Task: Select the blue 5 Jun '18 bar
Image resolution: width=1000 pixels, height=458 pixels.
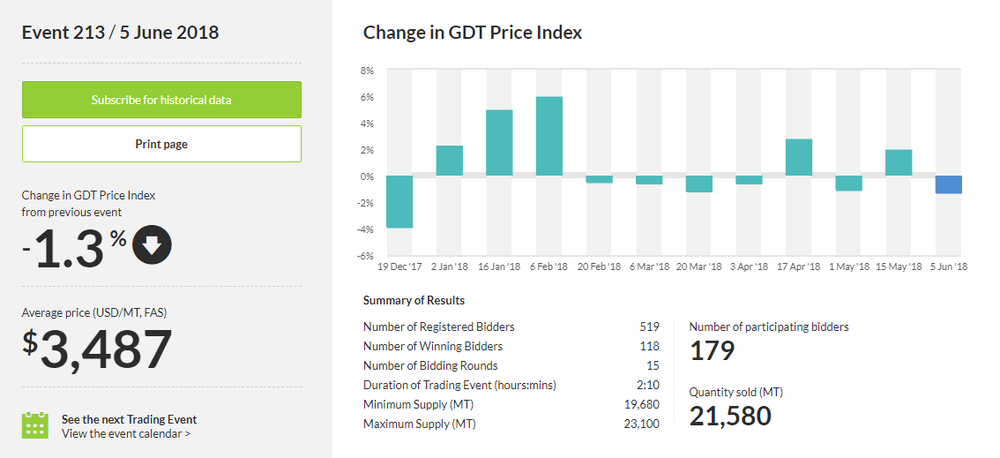Action: [949, 185]
